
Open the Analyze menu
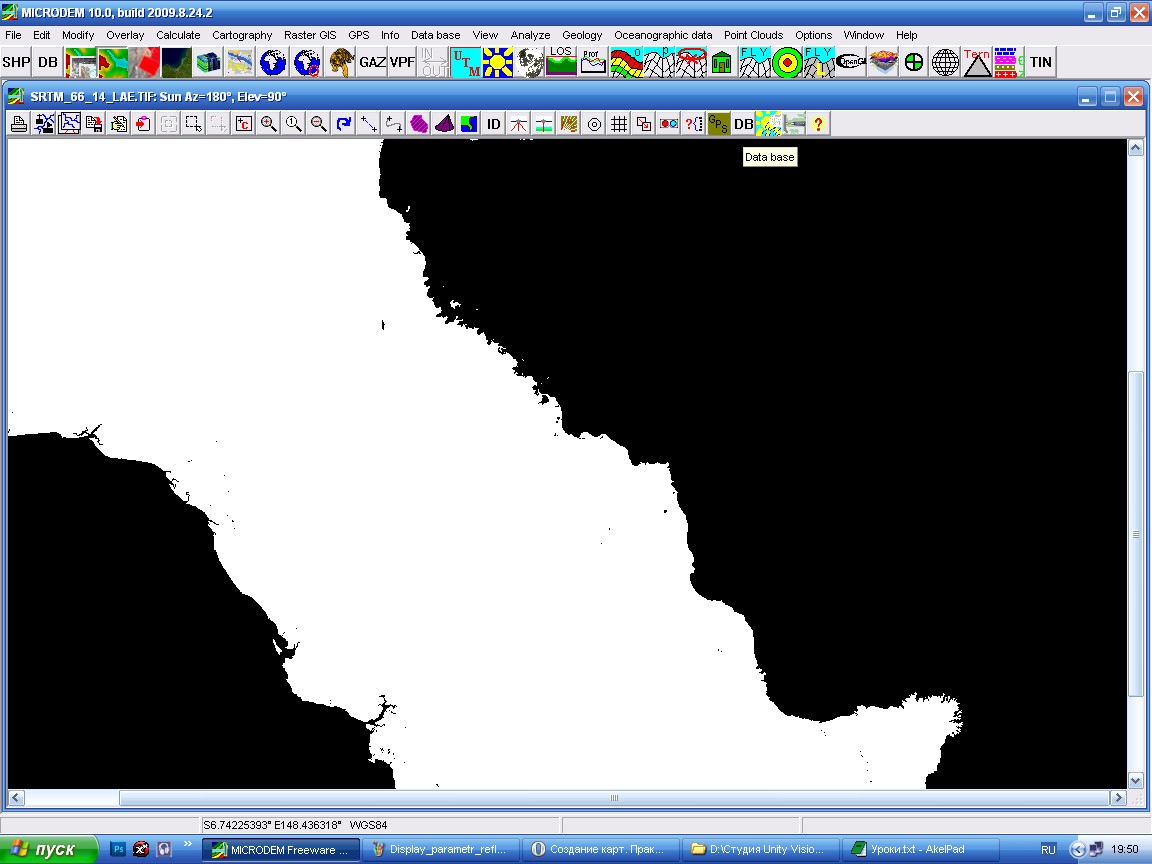(530, 35)
